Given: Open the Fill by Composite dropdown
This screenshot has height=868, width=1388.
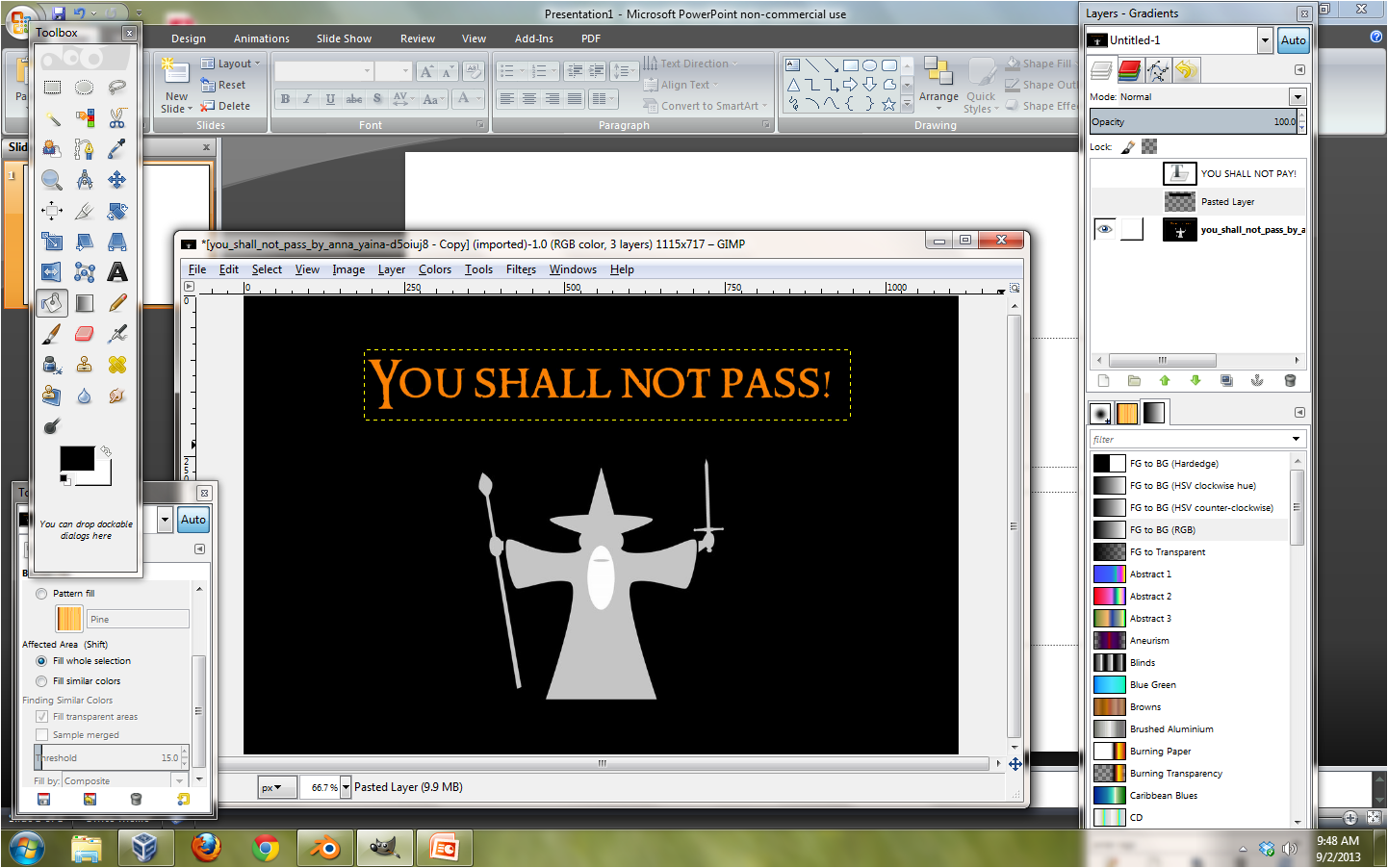Looking at the screenshot, I should click(x=179, y=781).
